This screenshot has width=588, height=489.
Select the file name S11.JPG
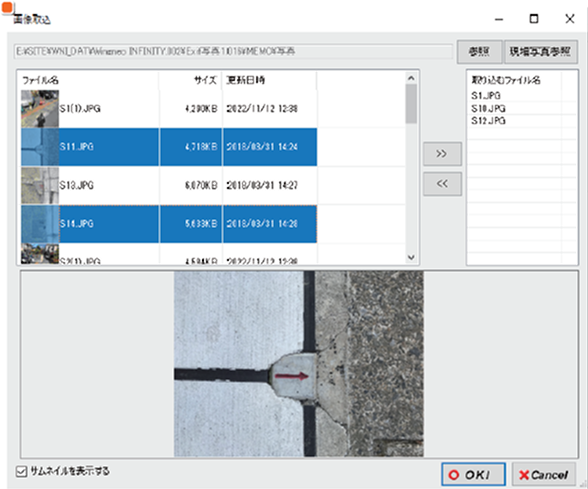(76, 147)
